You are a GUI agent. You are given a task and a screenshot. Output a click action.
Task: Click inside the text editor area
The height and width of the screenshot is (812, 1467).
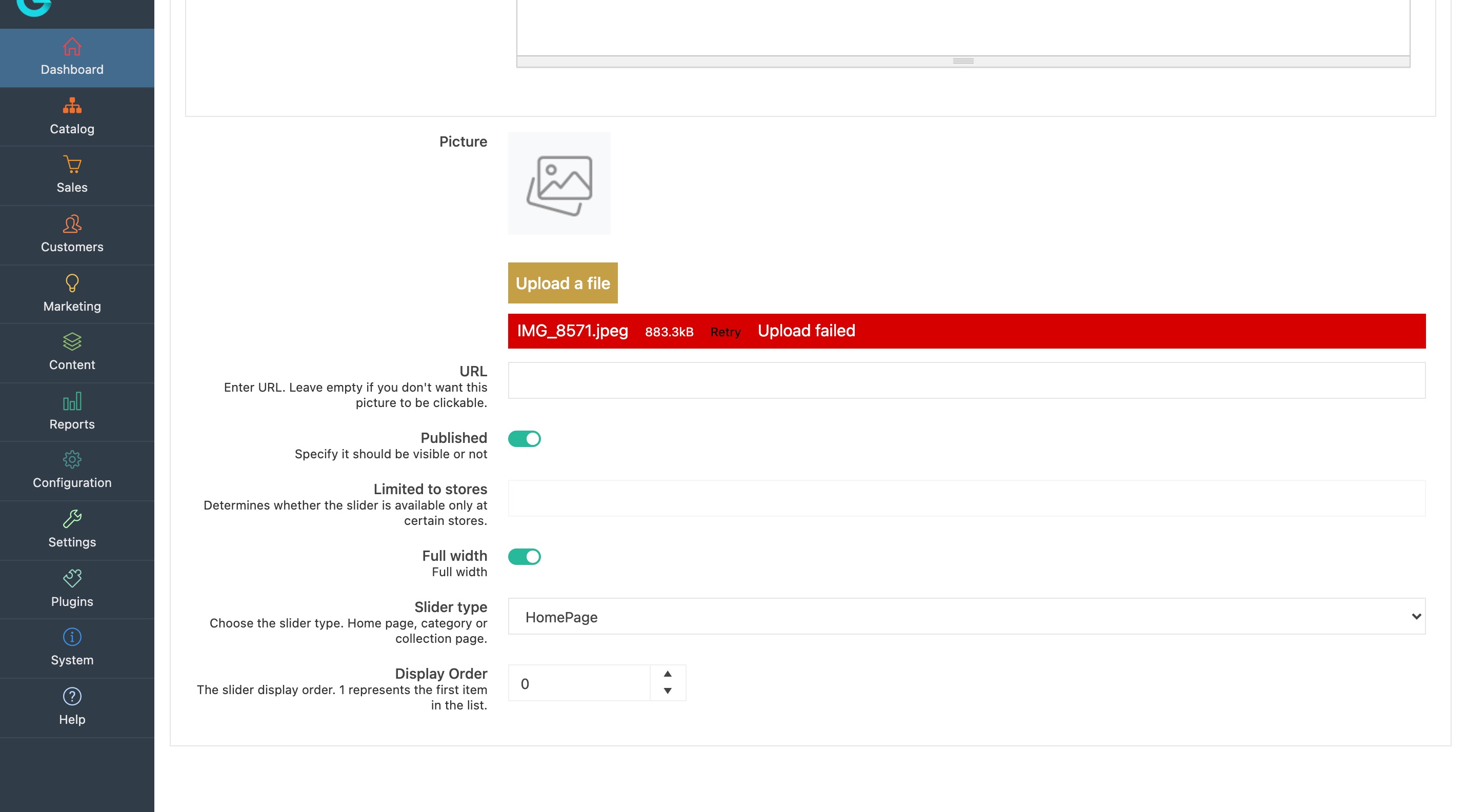pos(963,27)
